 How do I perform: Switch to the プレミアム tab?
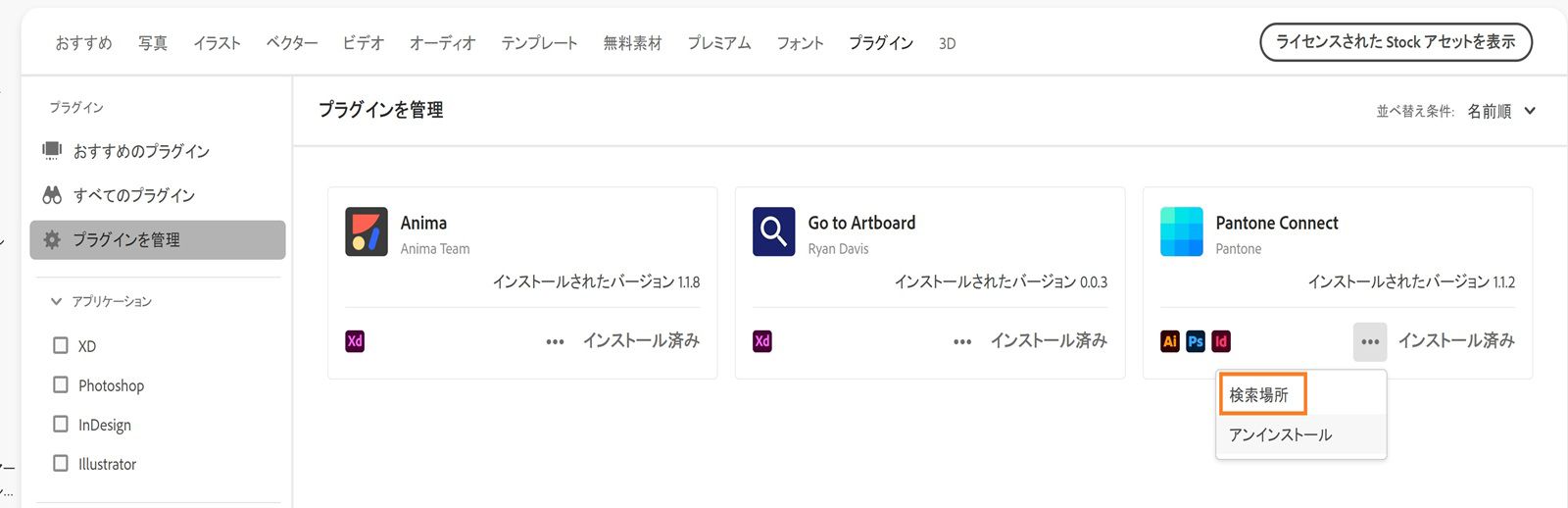click(719, 43)
